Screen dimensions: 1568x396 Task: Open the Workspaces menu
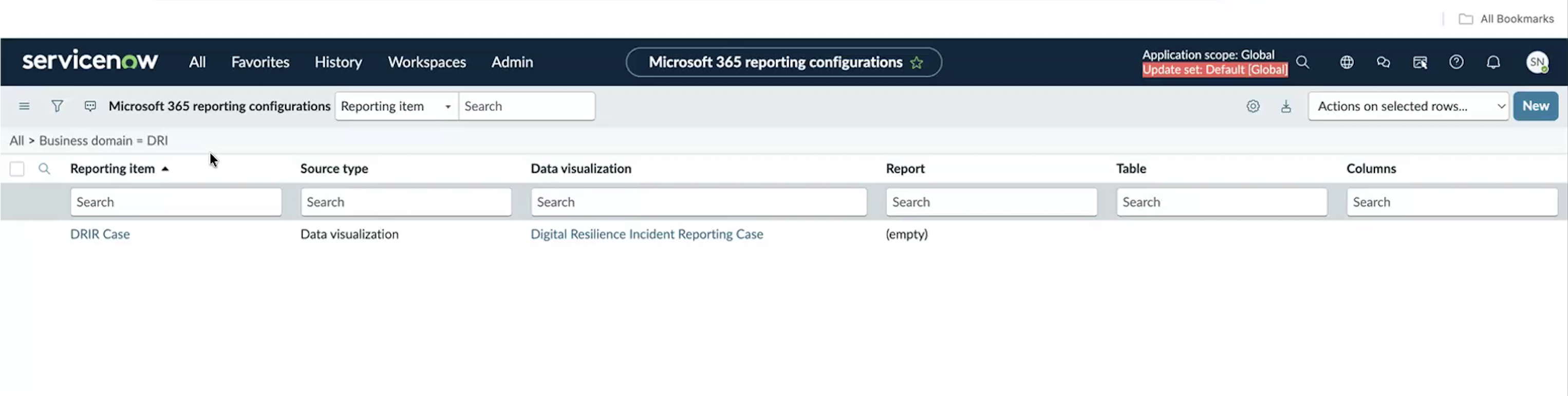(427, 62)
